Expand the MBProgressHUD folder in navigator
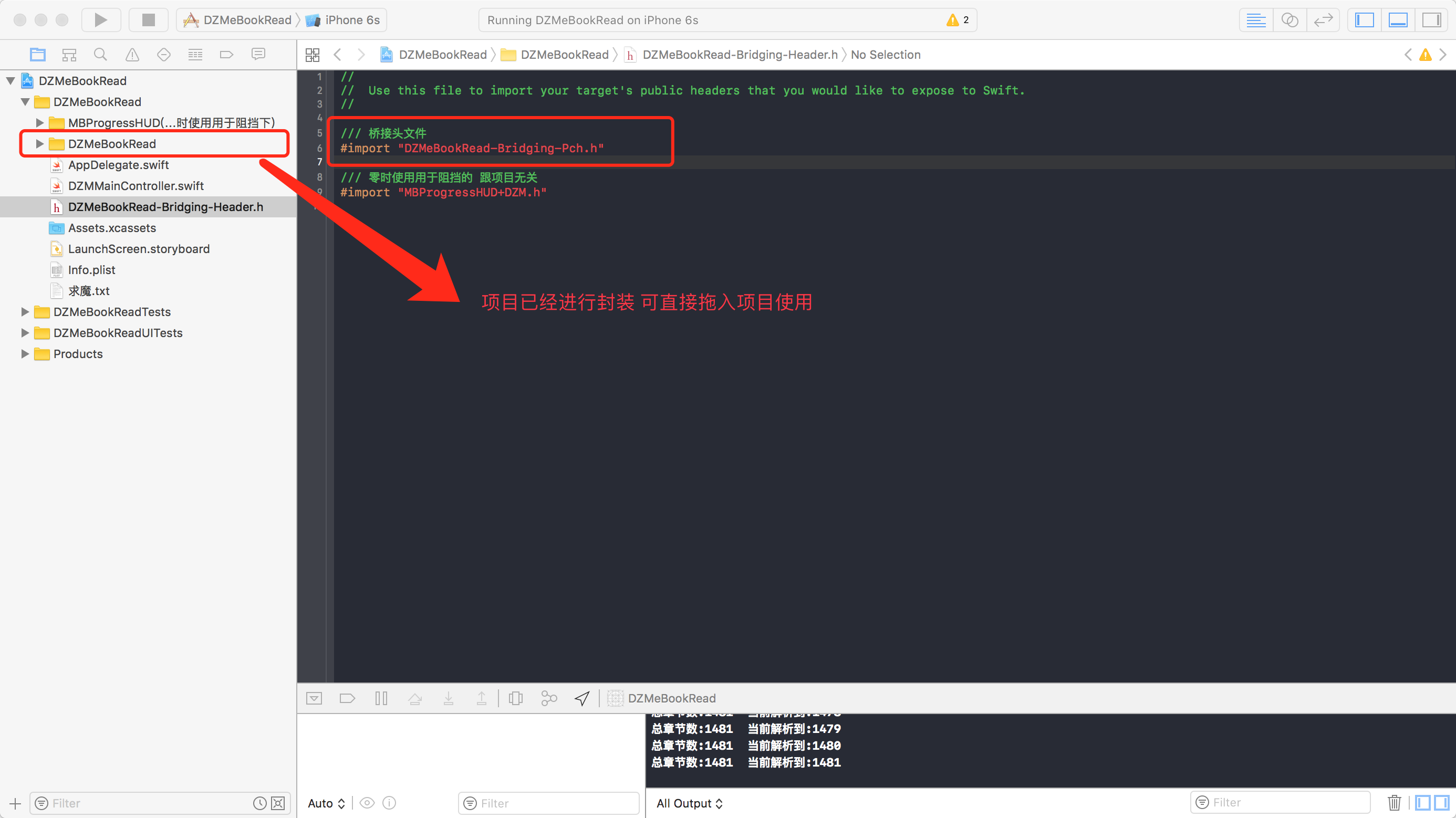 (x=38, y=122)
